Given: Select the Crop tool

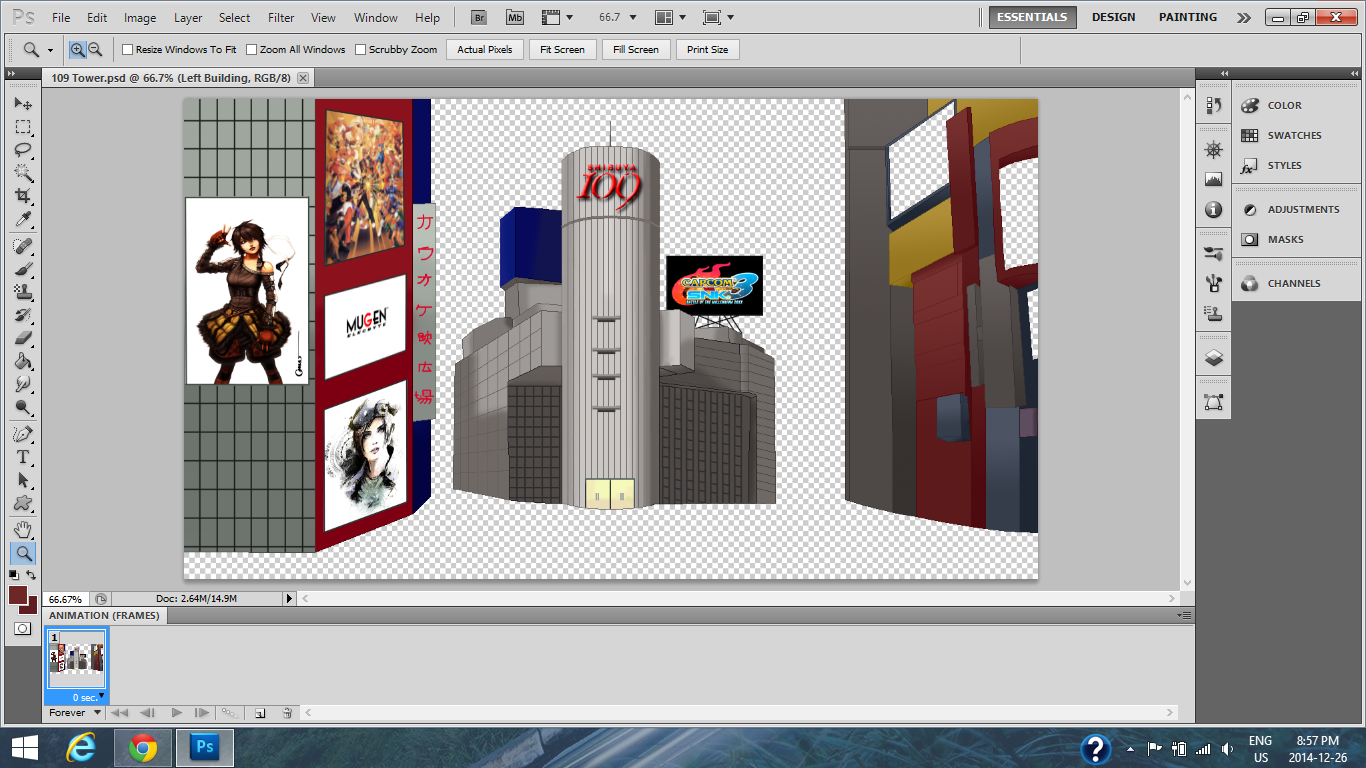Looking at the screenshot, I should click(23, 196).
